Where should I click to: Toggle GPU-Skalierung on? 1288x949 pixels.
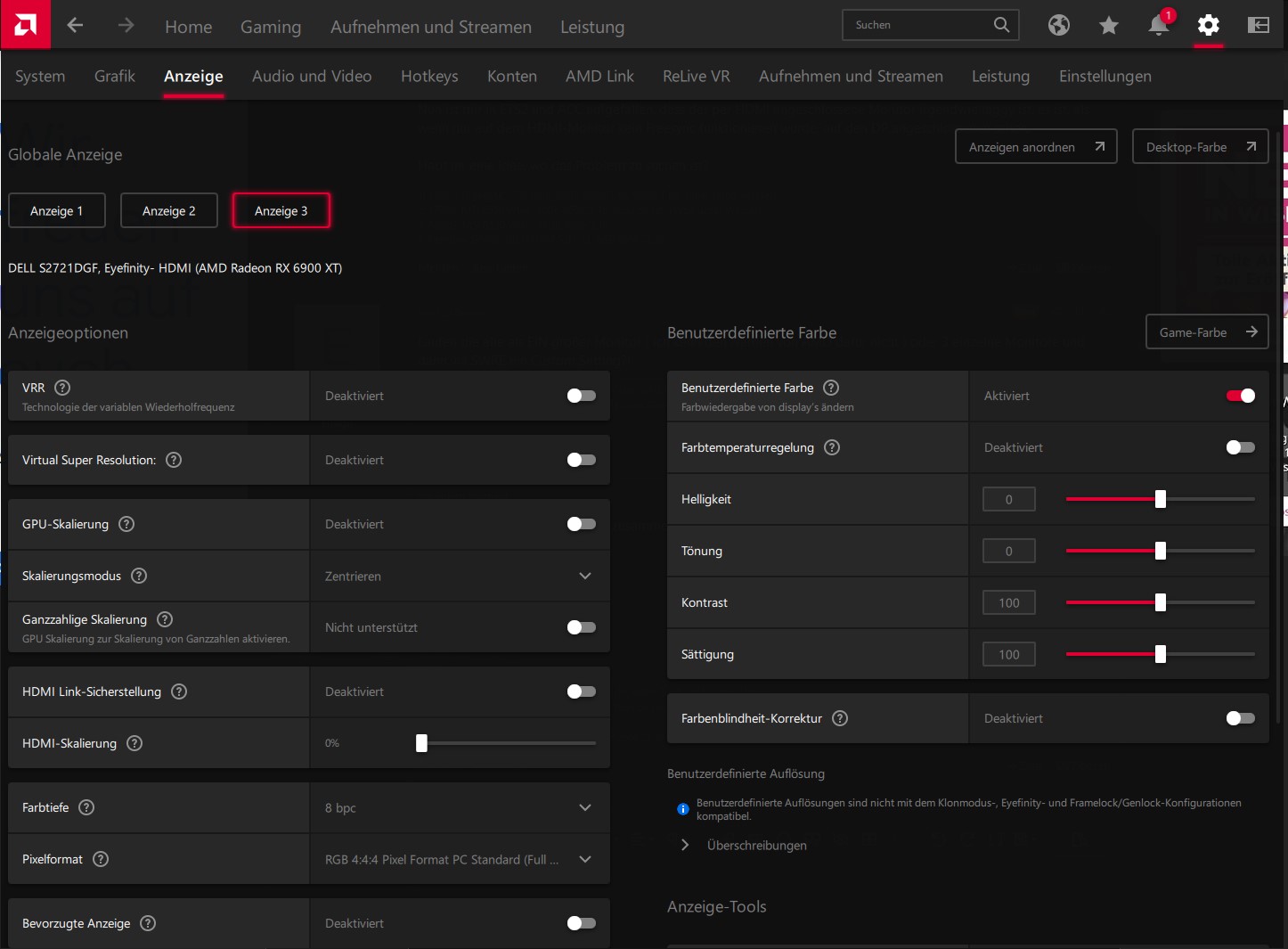(582, 524)
